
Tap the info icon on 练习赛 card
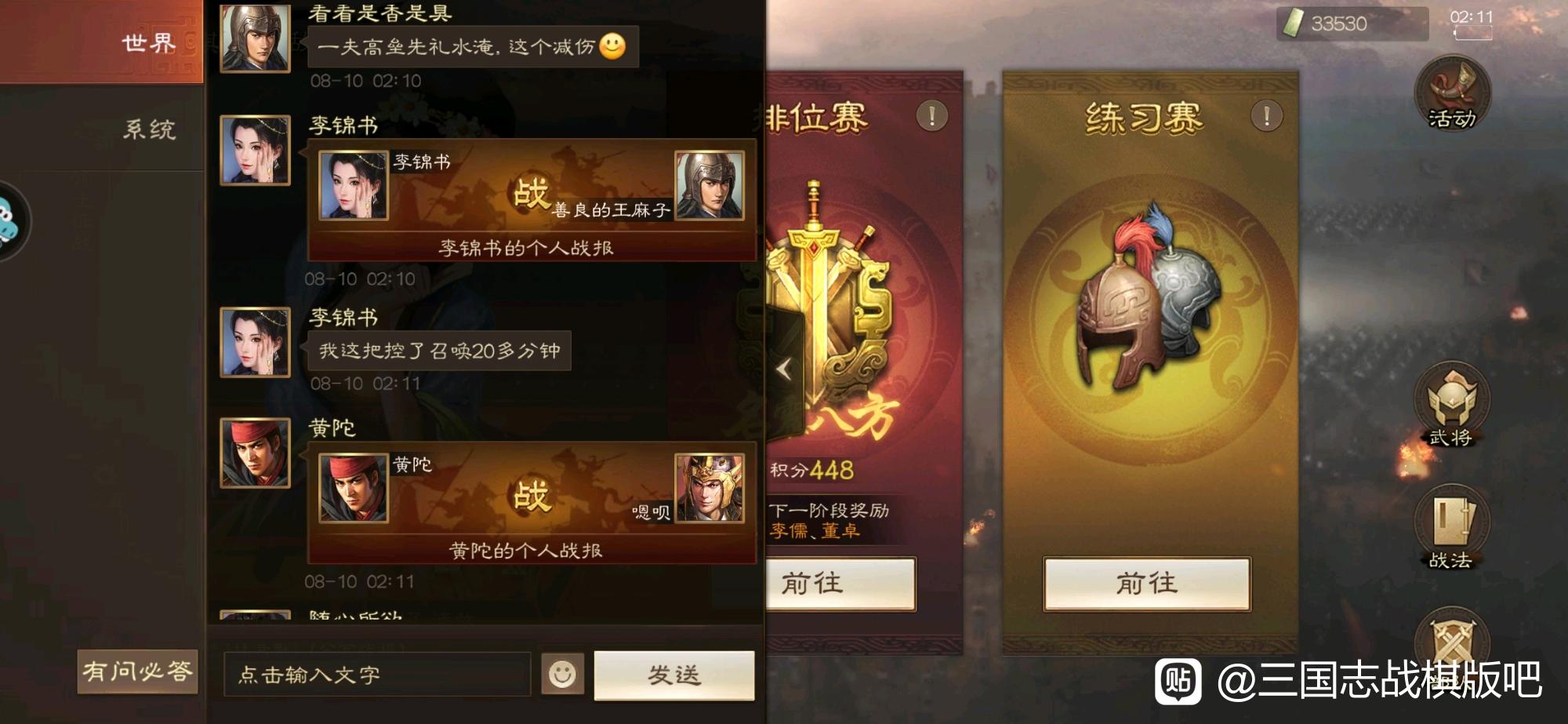[x=1266, y=116]
